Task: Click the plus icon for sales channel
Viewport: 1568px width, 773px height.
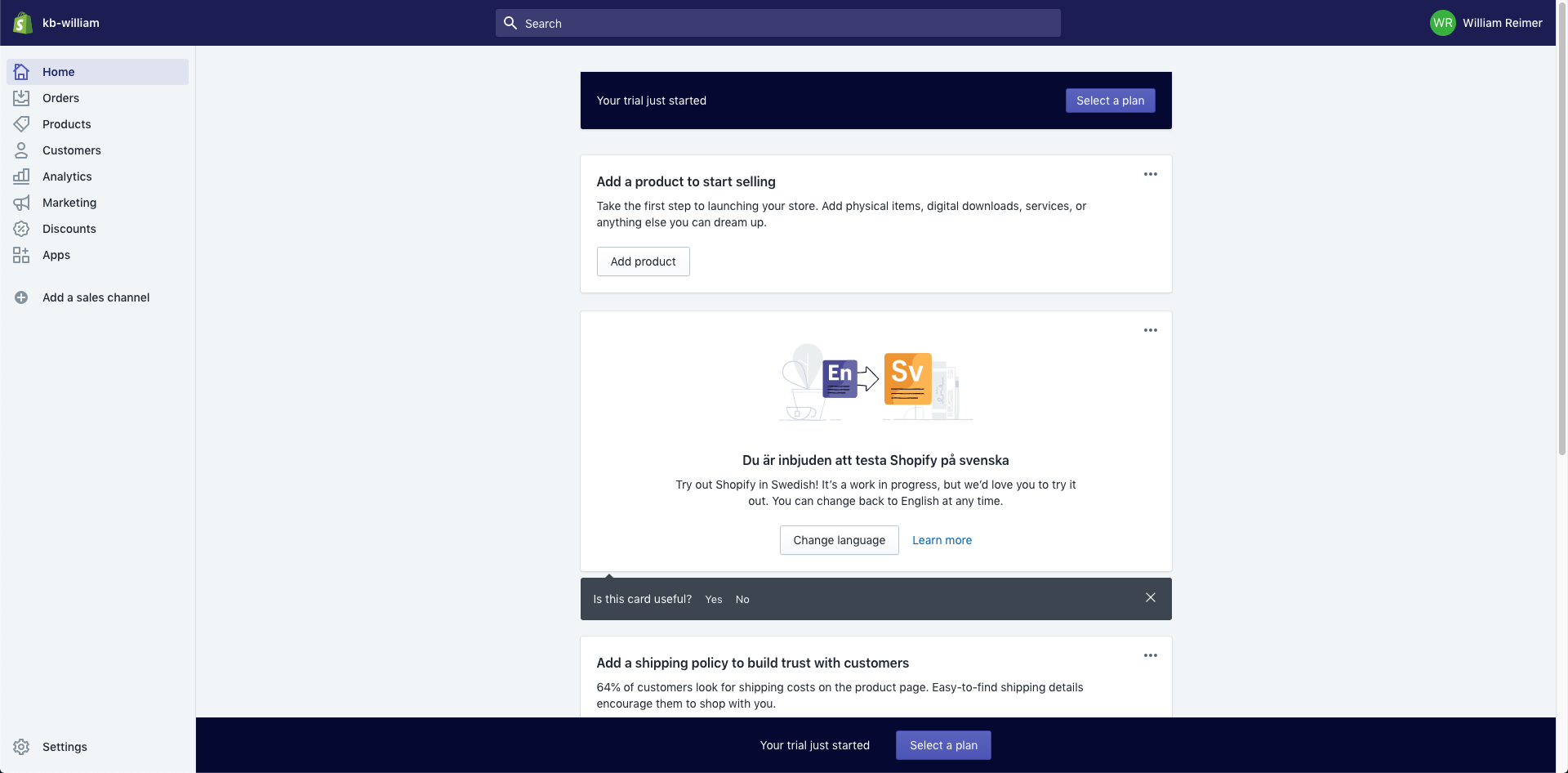Action: coord(21,297)
